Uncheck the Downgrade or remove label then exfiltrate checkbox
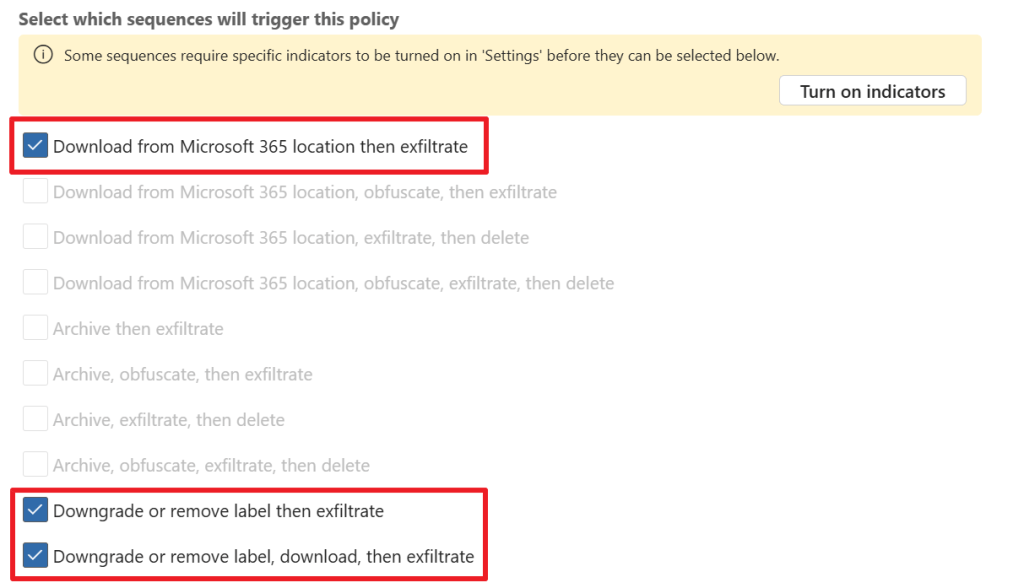The image size is (1024, 588). pyautogui.click(x=35, y=511)
